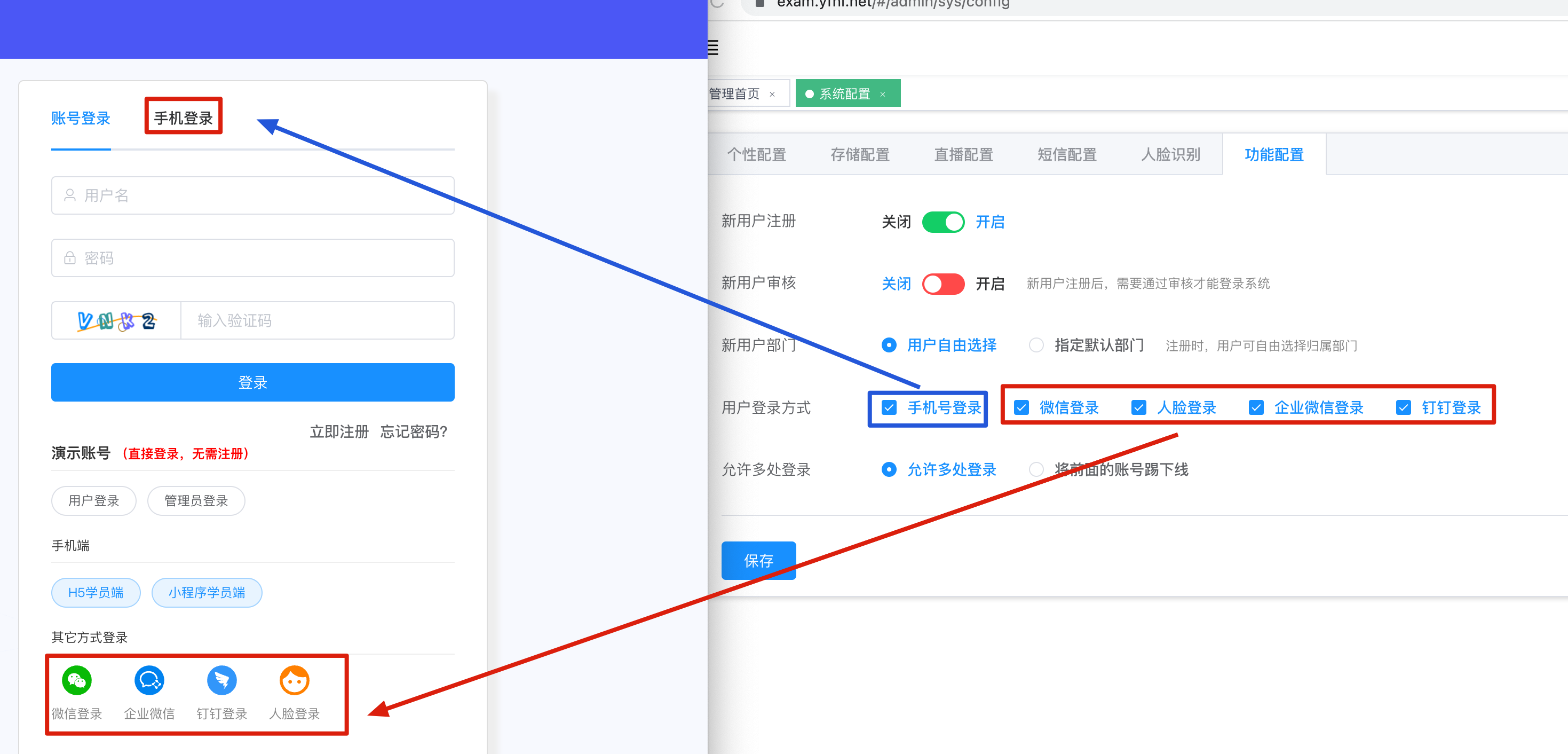Open the 存储配置 tab
Viewport: 1568px width, 754px height.
tap(860, 155)
